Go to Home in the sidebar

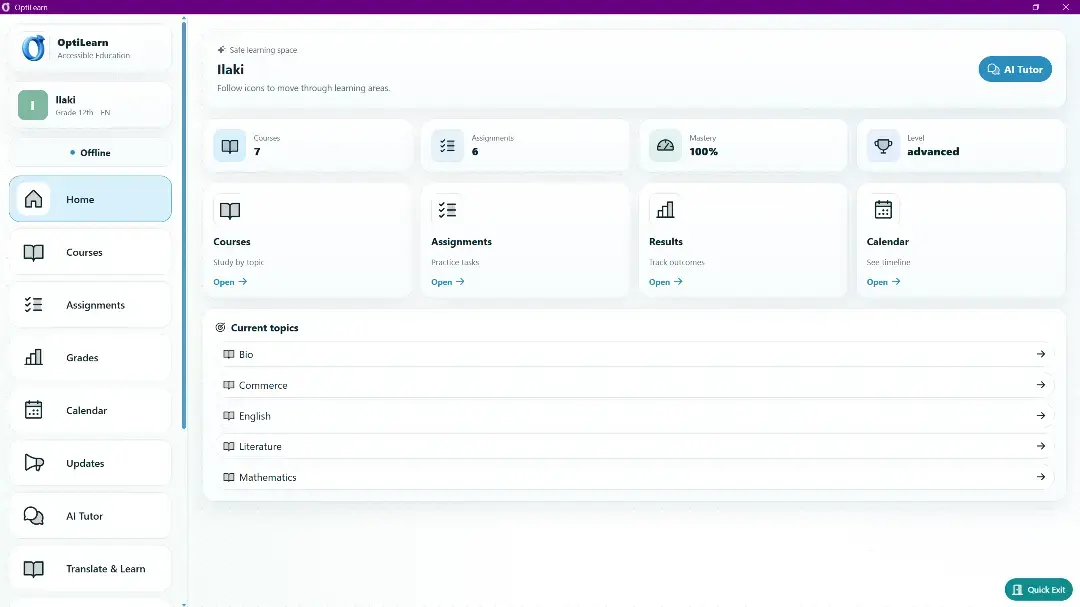pos(90,198)
